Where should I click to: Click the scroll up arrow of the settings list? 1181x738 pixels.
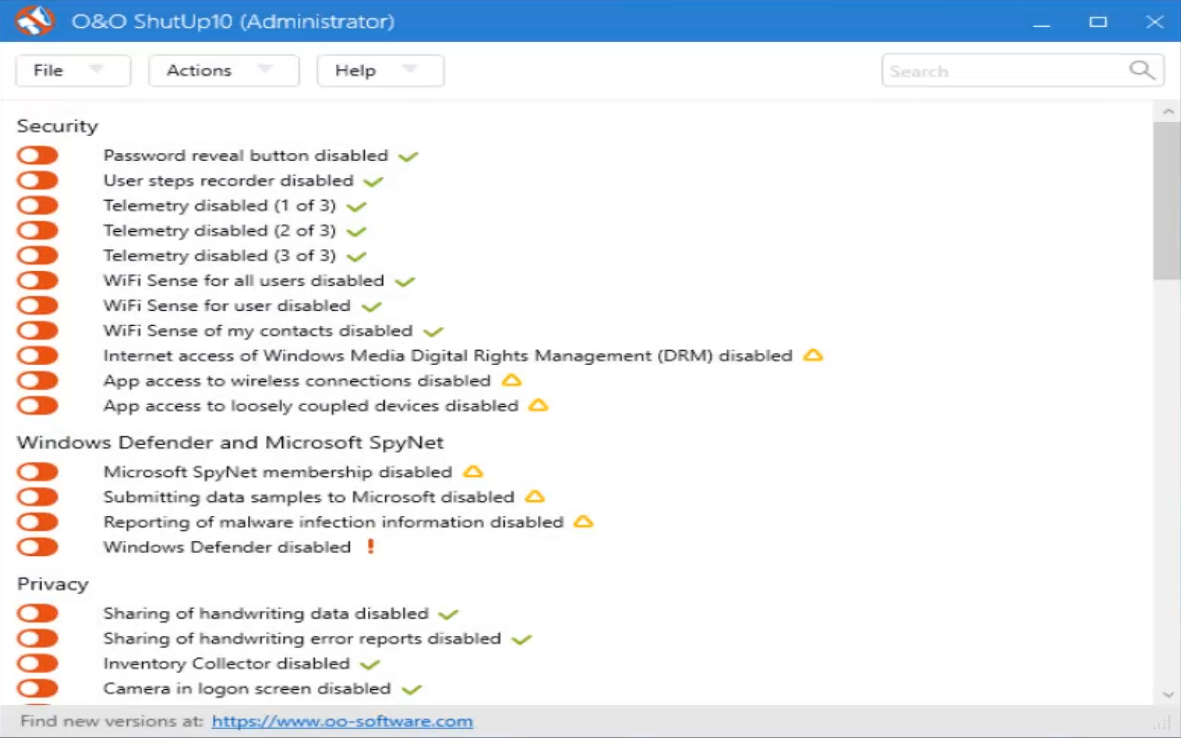coord(1167,111)
